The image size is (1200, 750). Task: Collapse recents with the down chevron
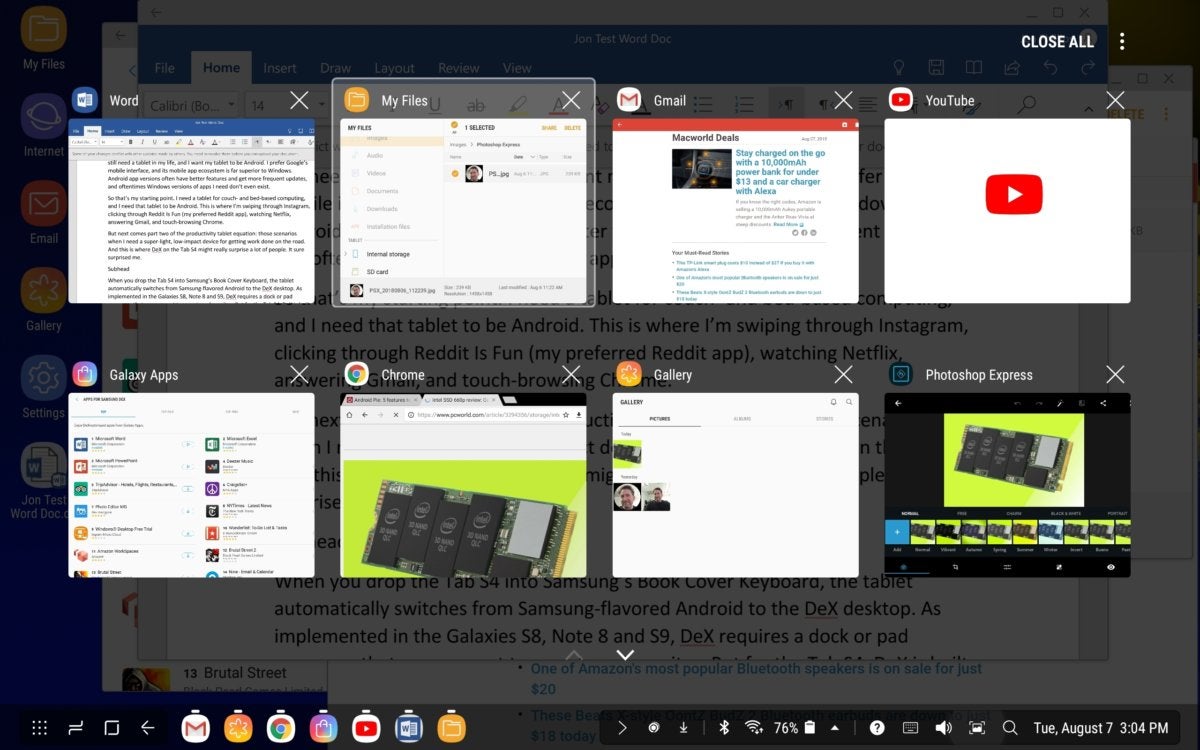pos(625,656)
